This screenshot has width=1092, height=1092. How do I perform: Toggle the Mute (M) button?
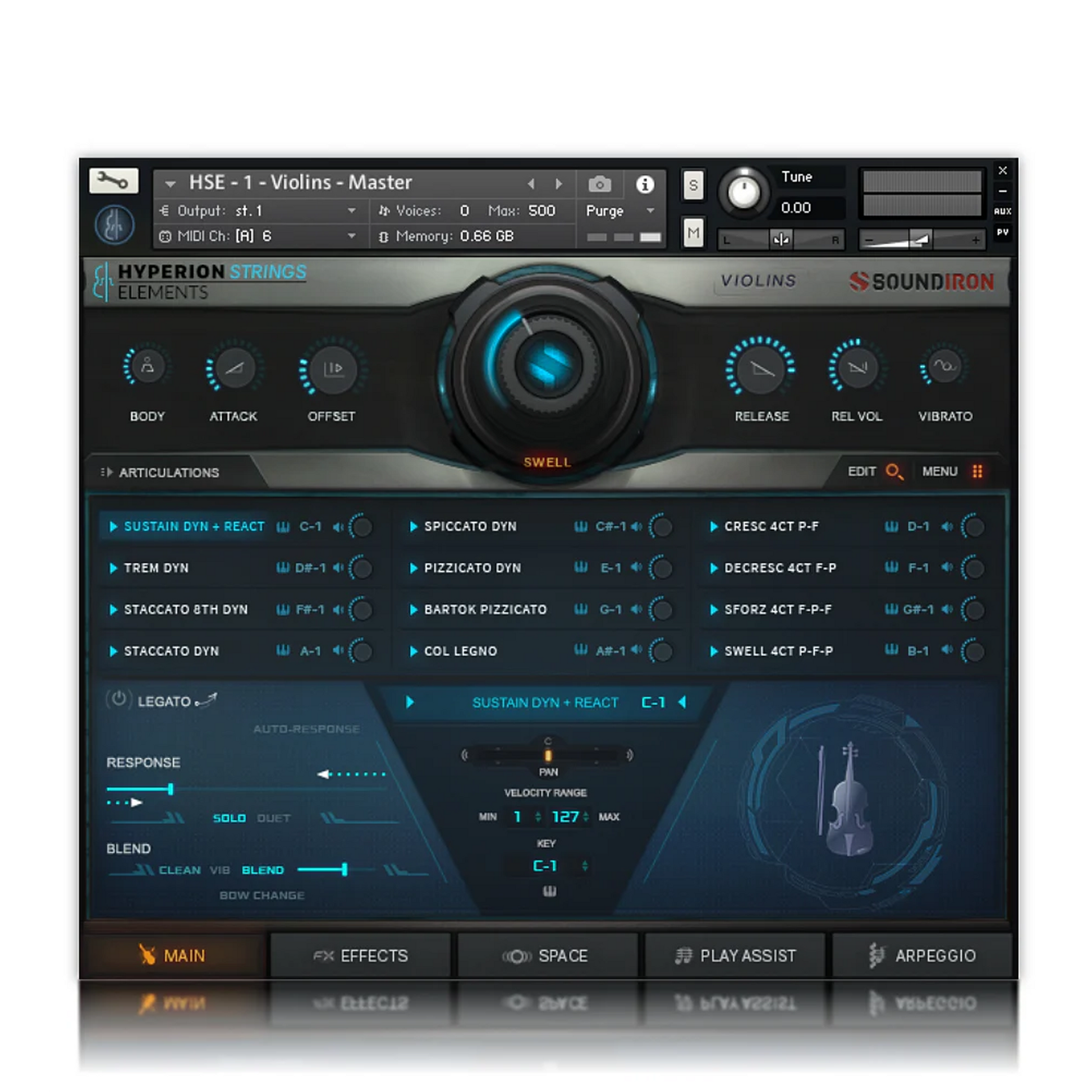[693, 232]
